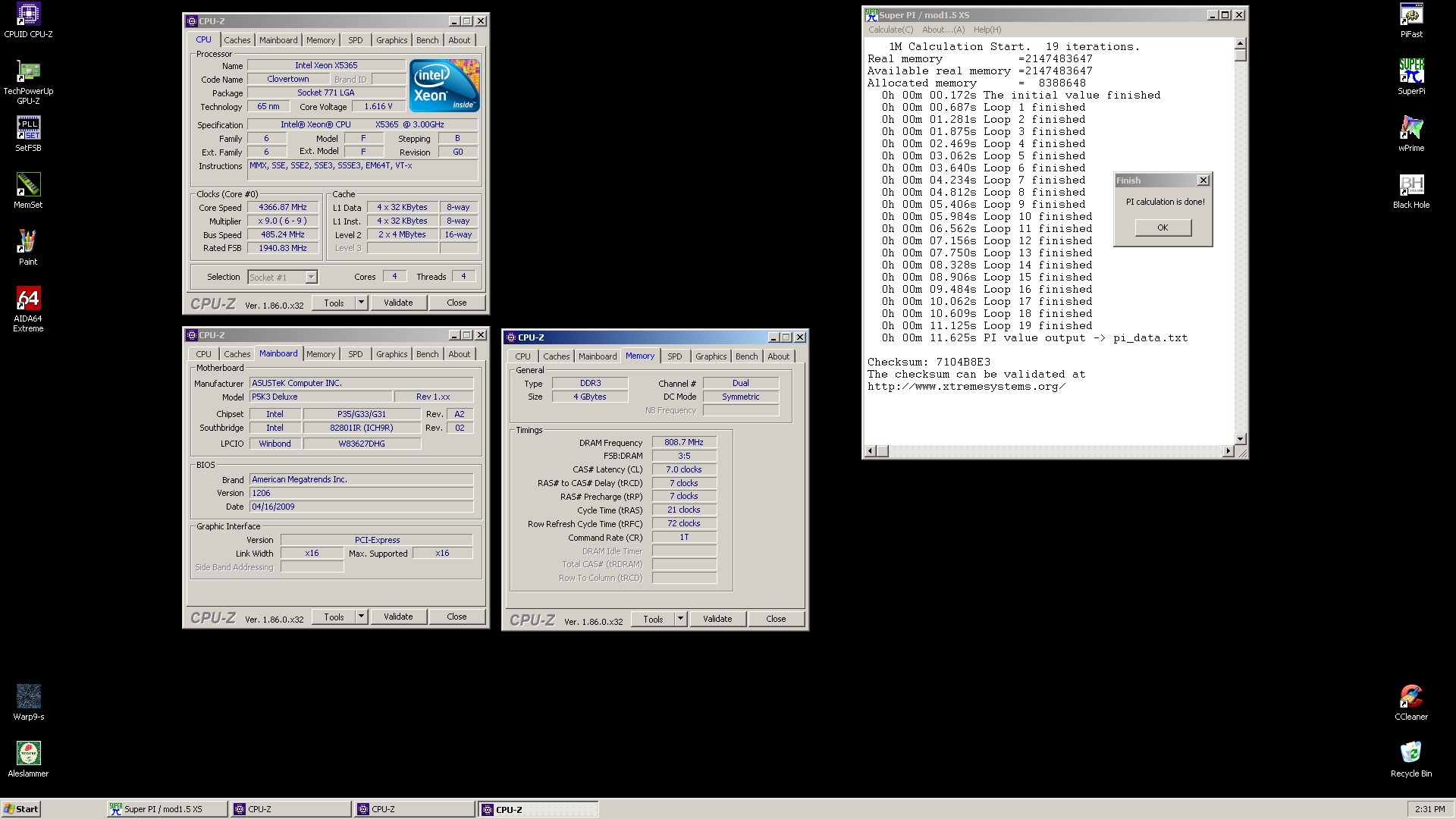Open SPD tab in Mainboard CPU-Z window
1456x819 pixels.
[x=355, y=354]
